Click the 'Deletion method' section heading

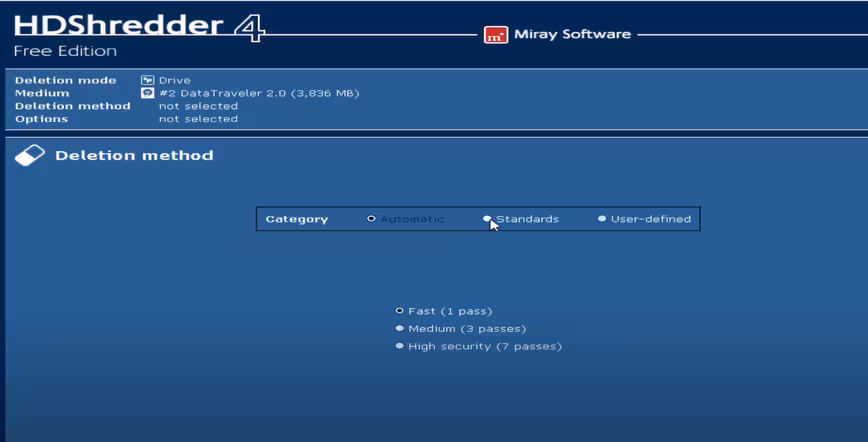point(134,155)
